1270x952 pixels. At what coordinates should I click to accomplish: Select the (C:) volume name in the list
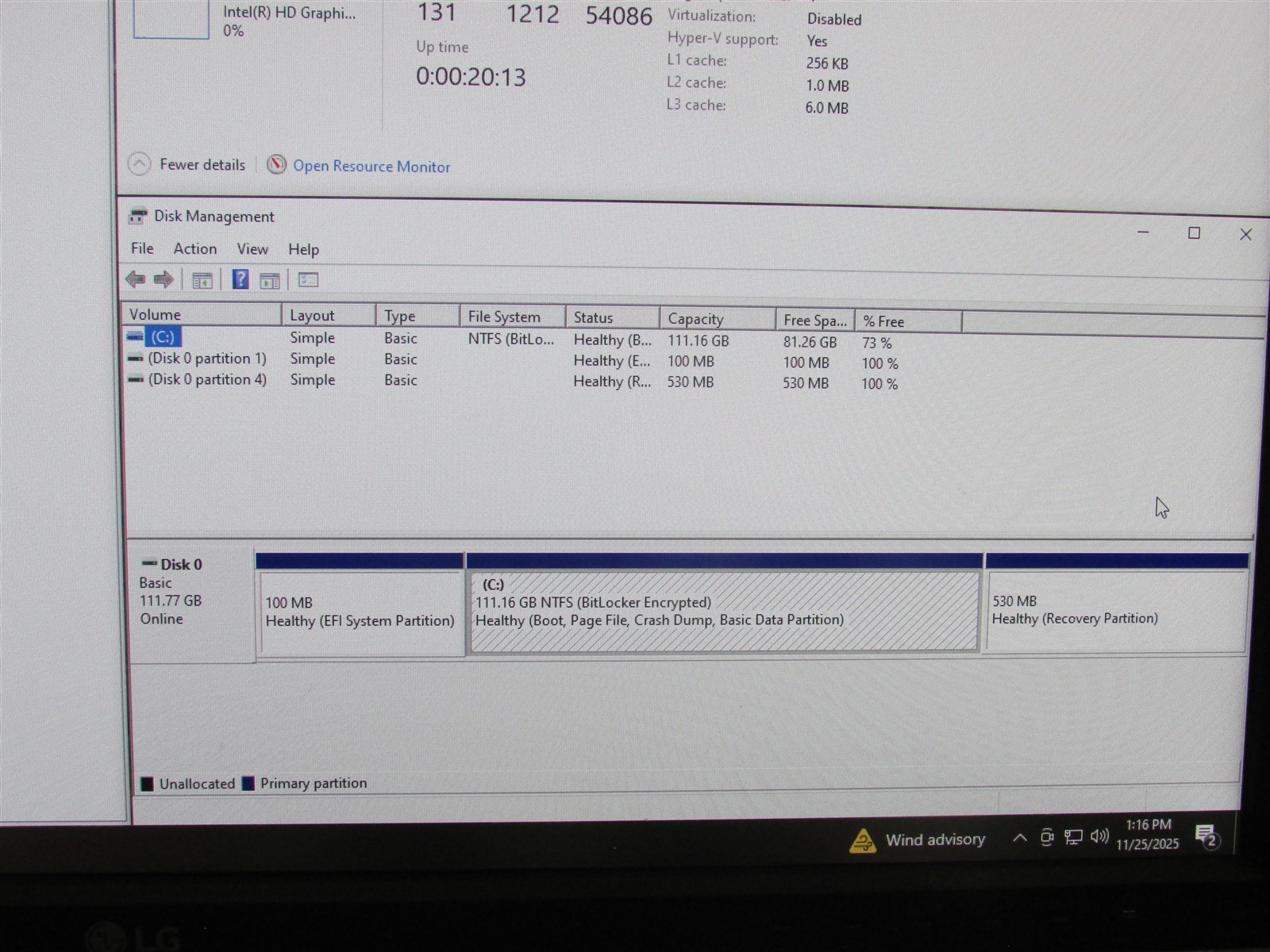pos(163,337)
